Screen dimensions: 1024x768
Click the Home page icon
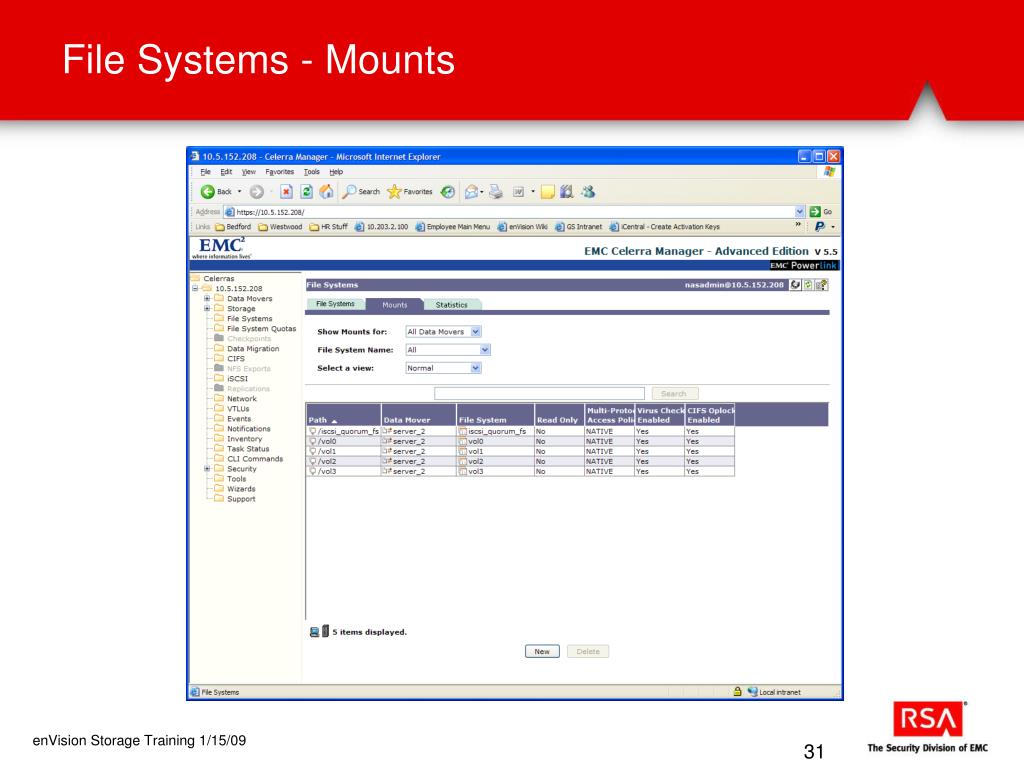pyautogui.click(x=327, y=191)
